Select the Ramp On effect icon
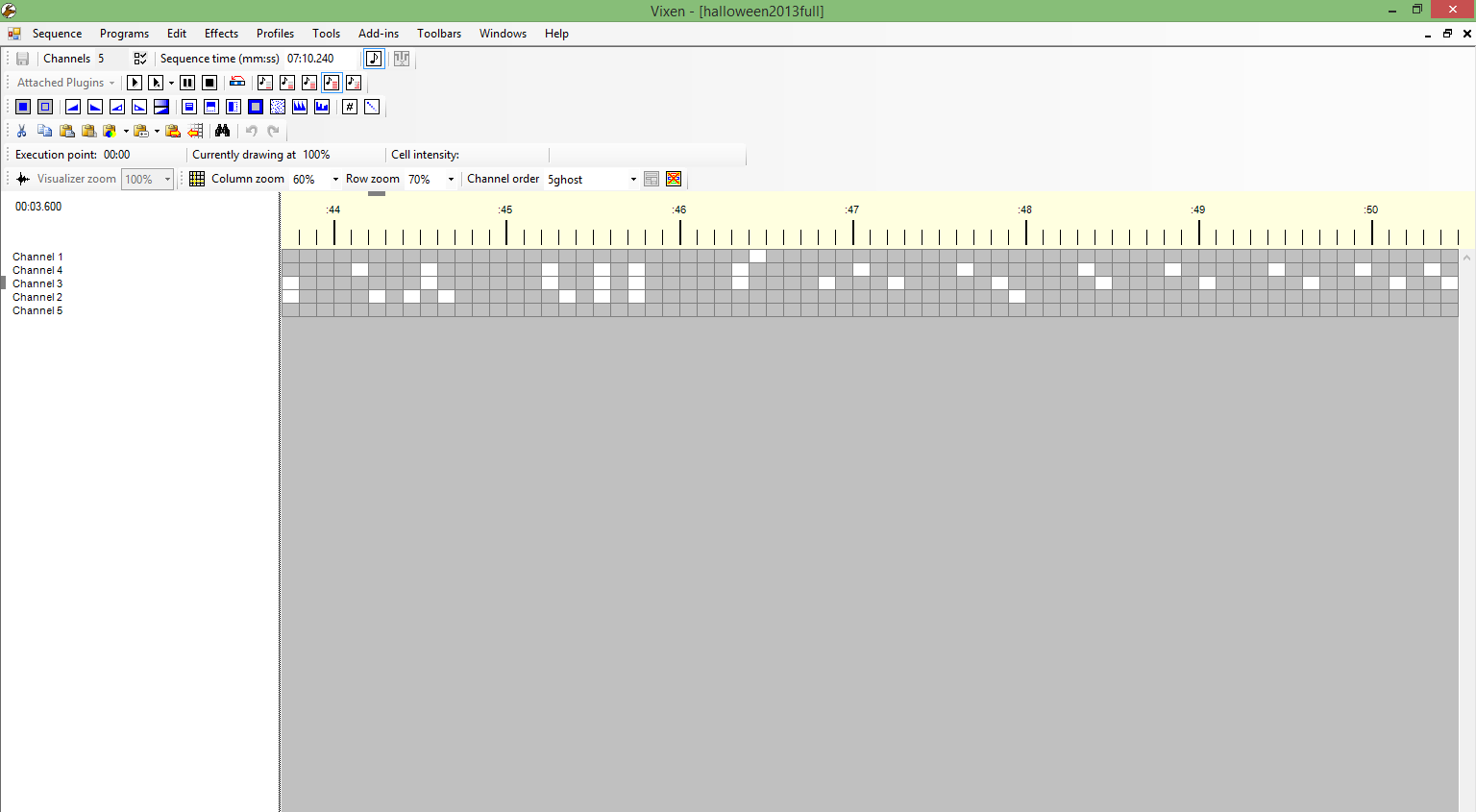This screenshot has width=1476, height=812. point(72,107)
